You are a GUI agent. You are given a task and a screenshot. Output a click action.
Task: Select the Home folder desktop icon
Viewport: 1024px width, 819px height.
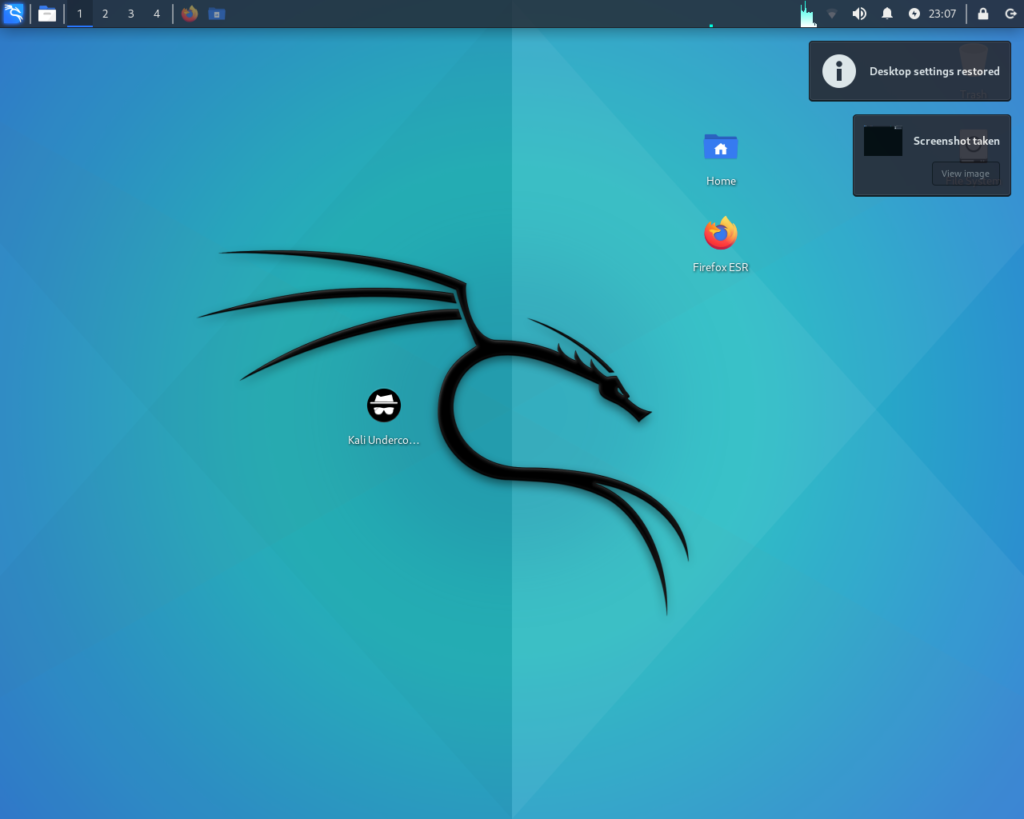coord(721,148)
